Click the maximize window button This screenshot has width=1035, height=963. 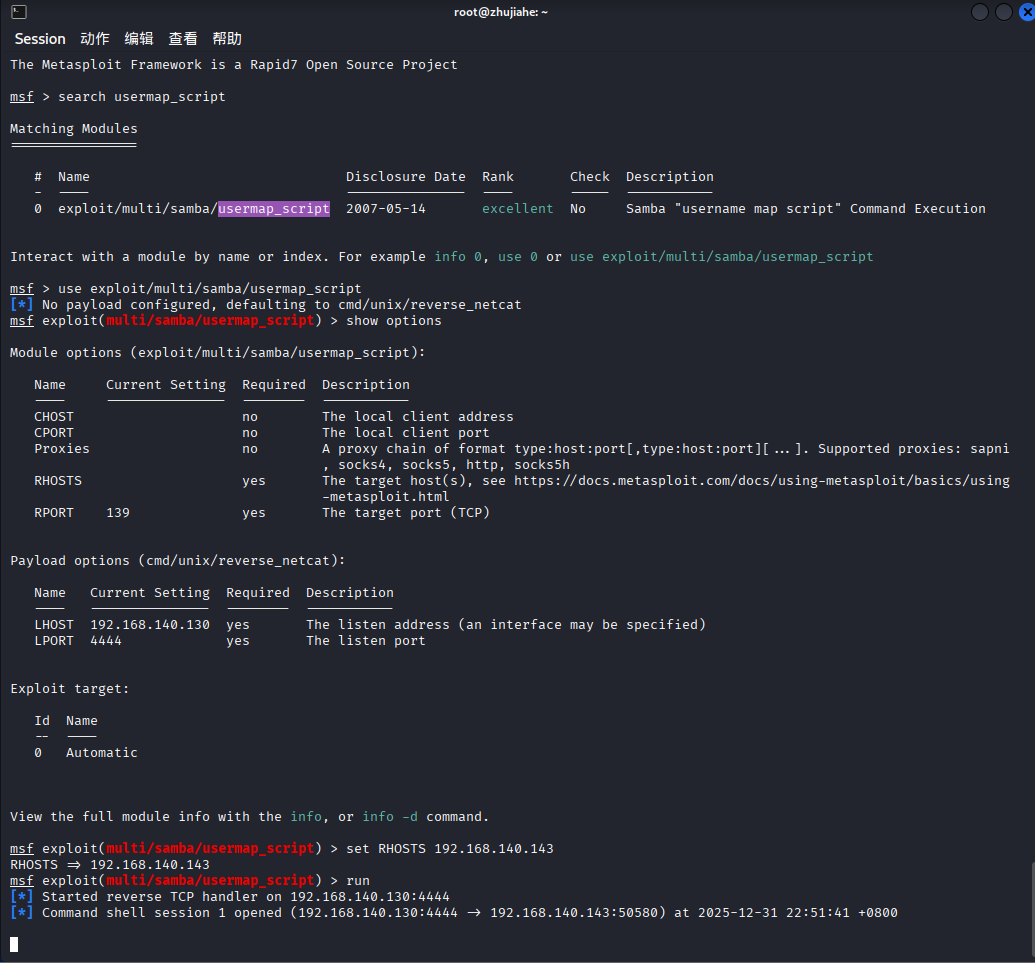pyautogui.click(x=1003, y=12)
